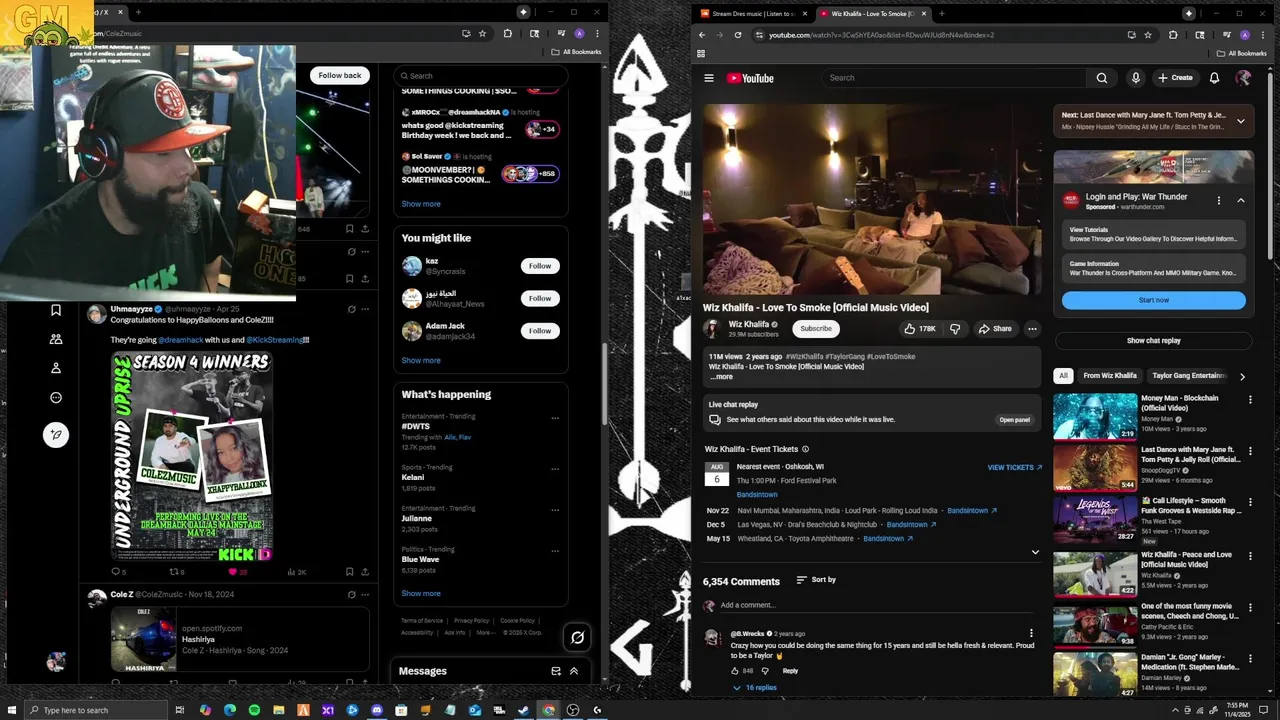The image size is (1280, 720).
Task: Click the YouTube search magnifier button
Action: point(1102,78)
